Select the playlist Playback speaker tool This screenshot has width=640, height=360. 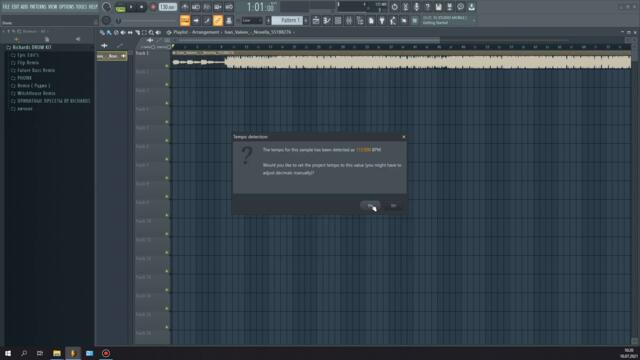158,32
